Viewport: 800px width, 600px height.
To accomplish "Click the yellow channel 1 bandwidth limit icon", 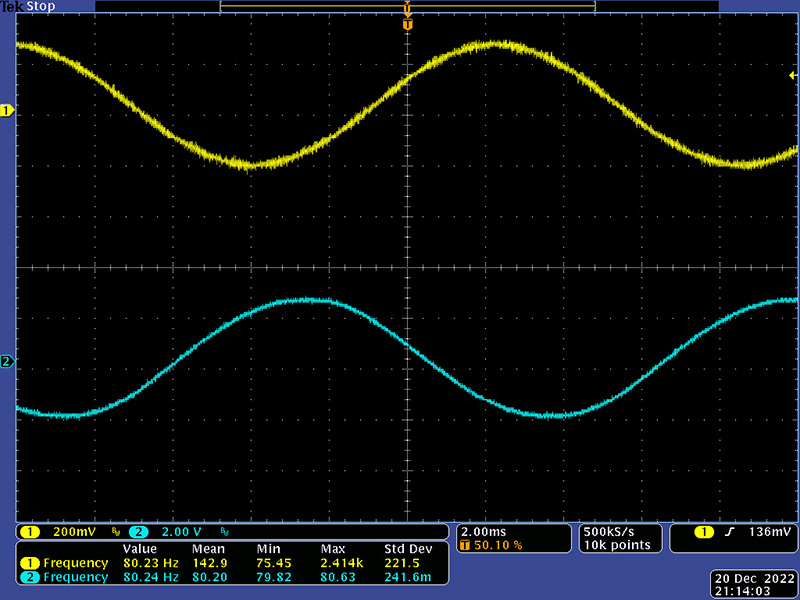I will tap(116, 532).
